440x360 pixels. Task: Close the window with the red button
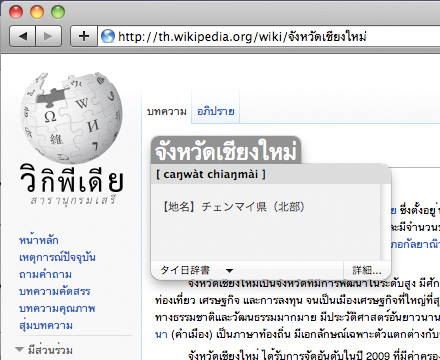(x=16, y=12)
